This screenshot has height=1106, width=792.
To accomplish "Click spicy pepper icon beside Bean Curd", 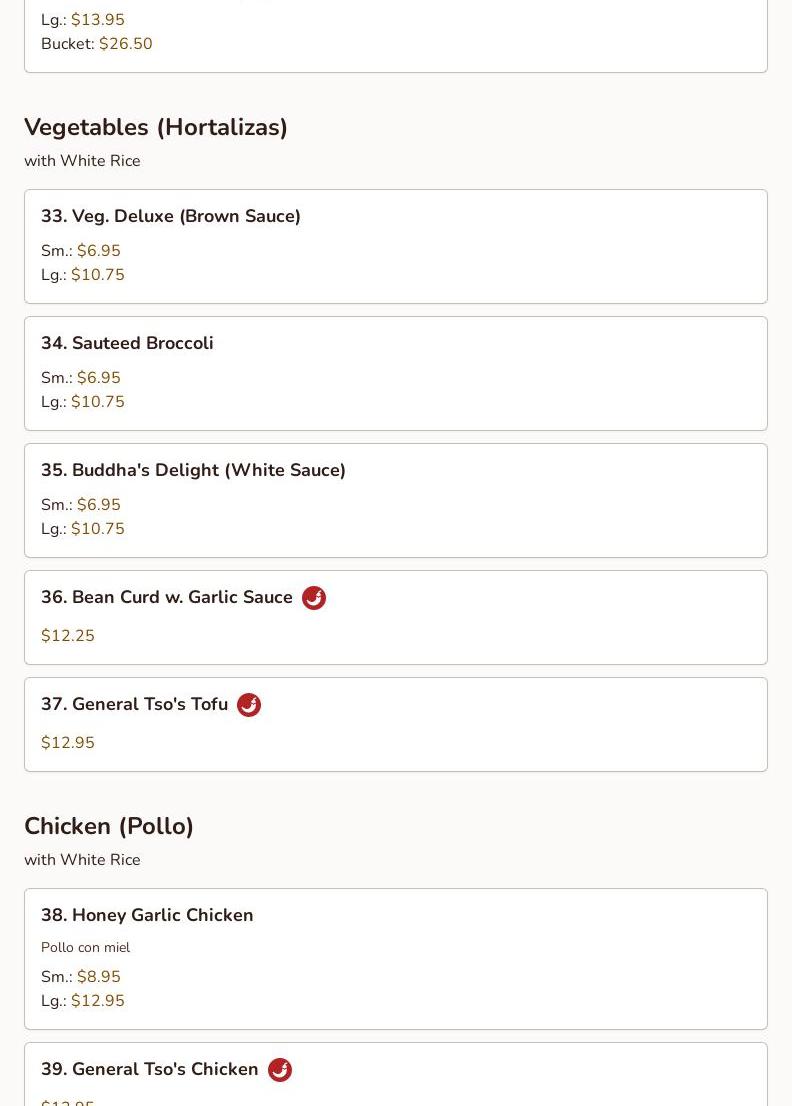I will click(314, 597).
